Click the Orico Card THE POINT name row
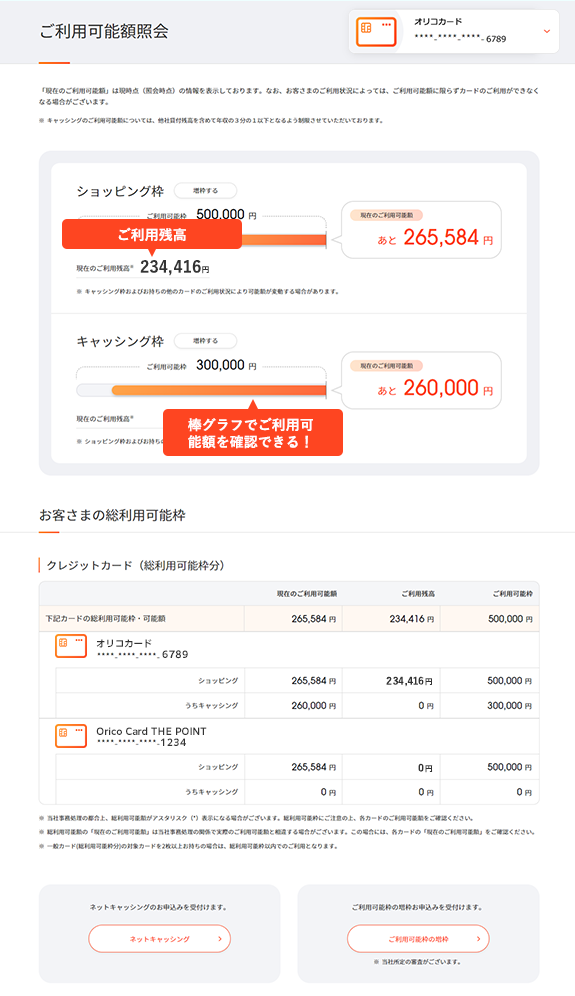575x996 pixels. click(289, 736)
